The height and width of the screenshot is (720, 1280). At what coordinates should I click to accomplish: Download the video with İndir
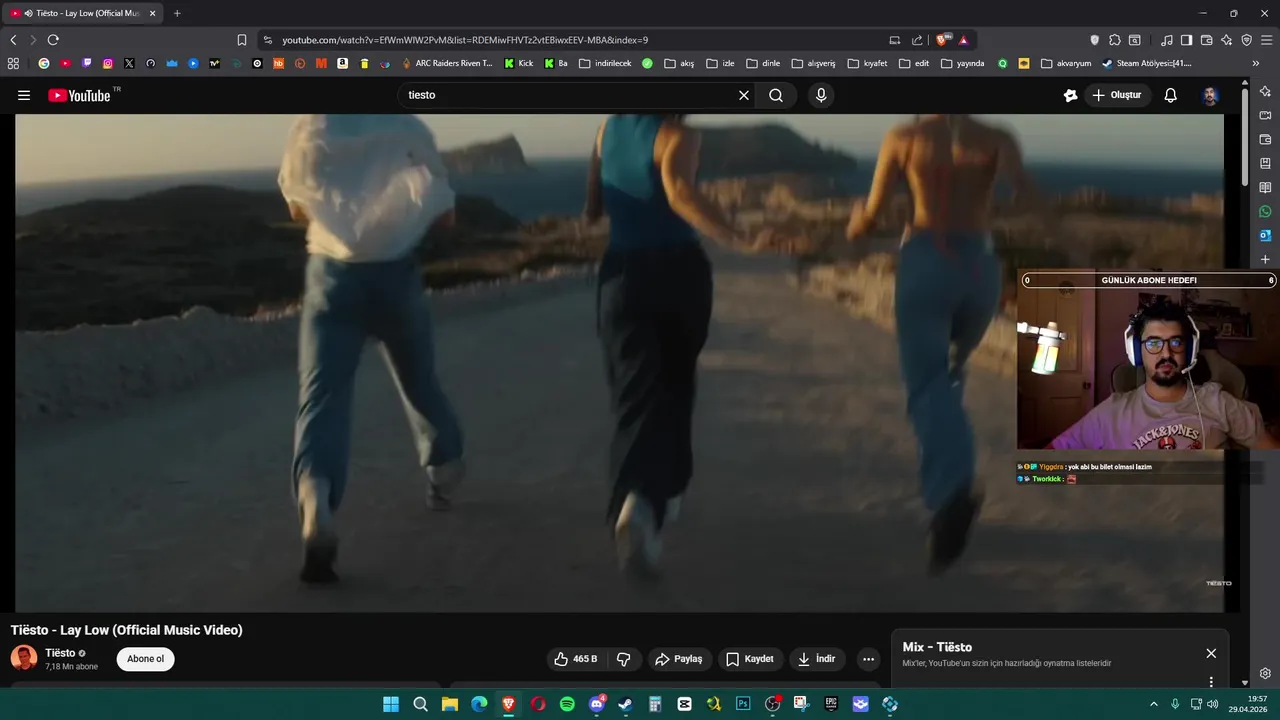click(817, 659)
